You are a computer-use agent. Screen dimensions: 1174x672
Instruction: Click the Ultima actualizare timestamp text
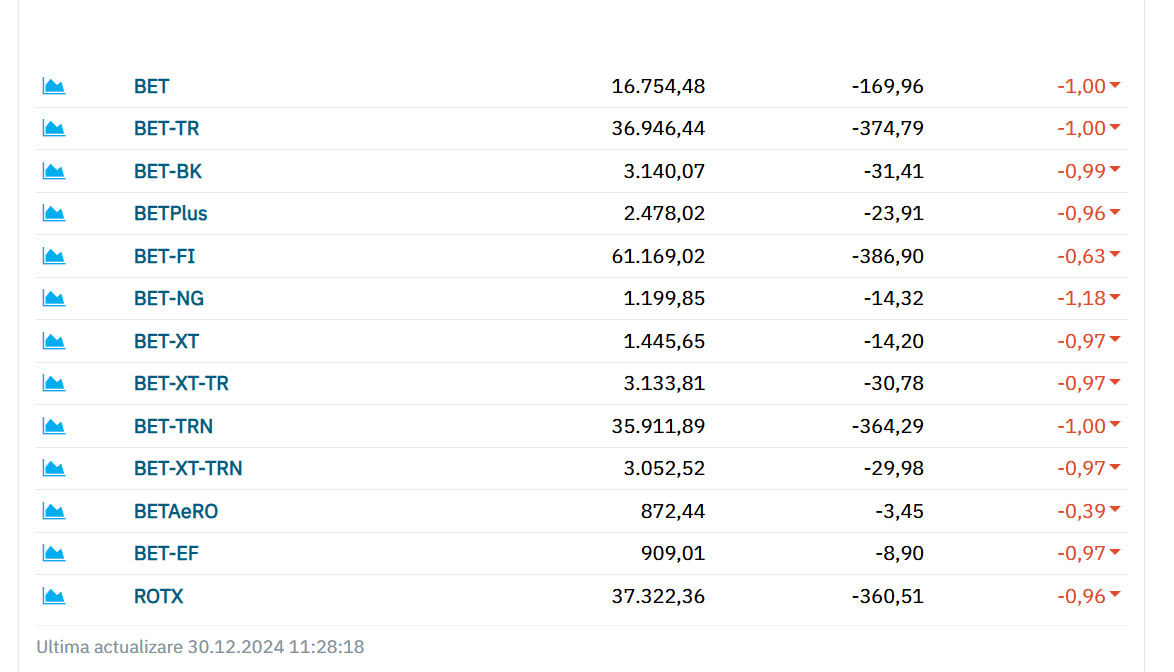click(x=200, y=647)
